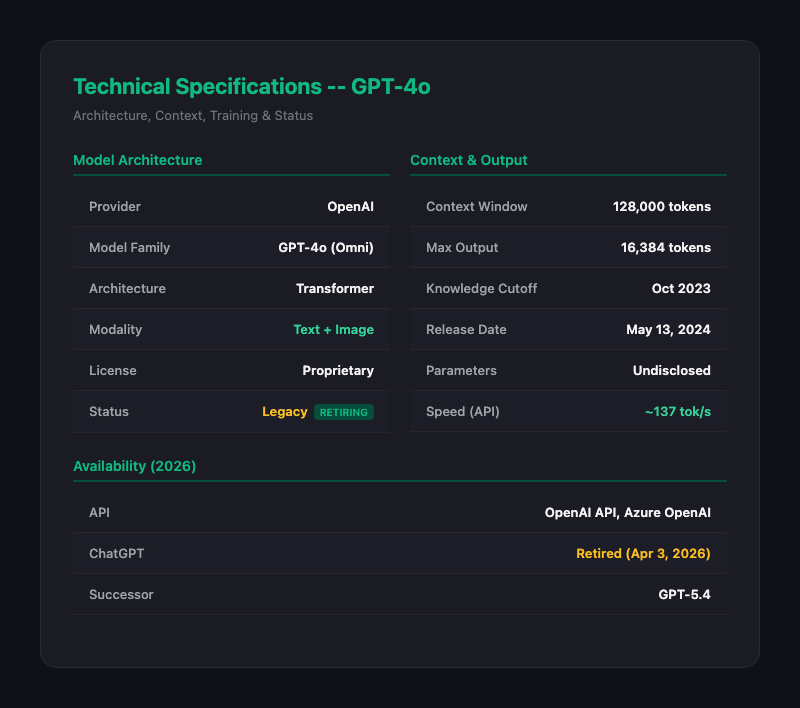
Task: Click the ~137 tok/s speed value
Action: tap(676, 412)
